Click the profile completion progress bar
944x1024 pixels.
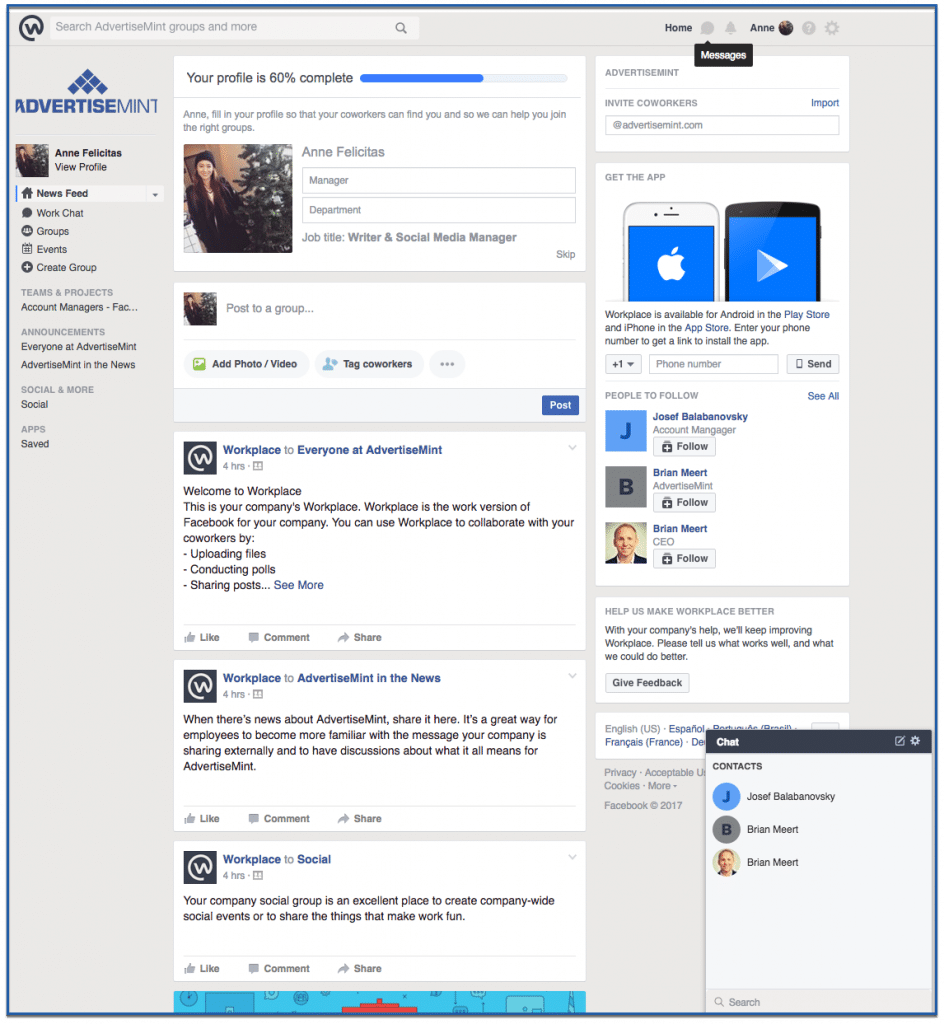pyautogui.click(x=464, y=78)
